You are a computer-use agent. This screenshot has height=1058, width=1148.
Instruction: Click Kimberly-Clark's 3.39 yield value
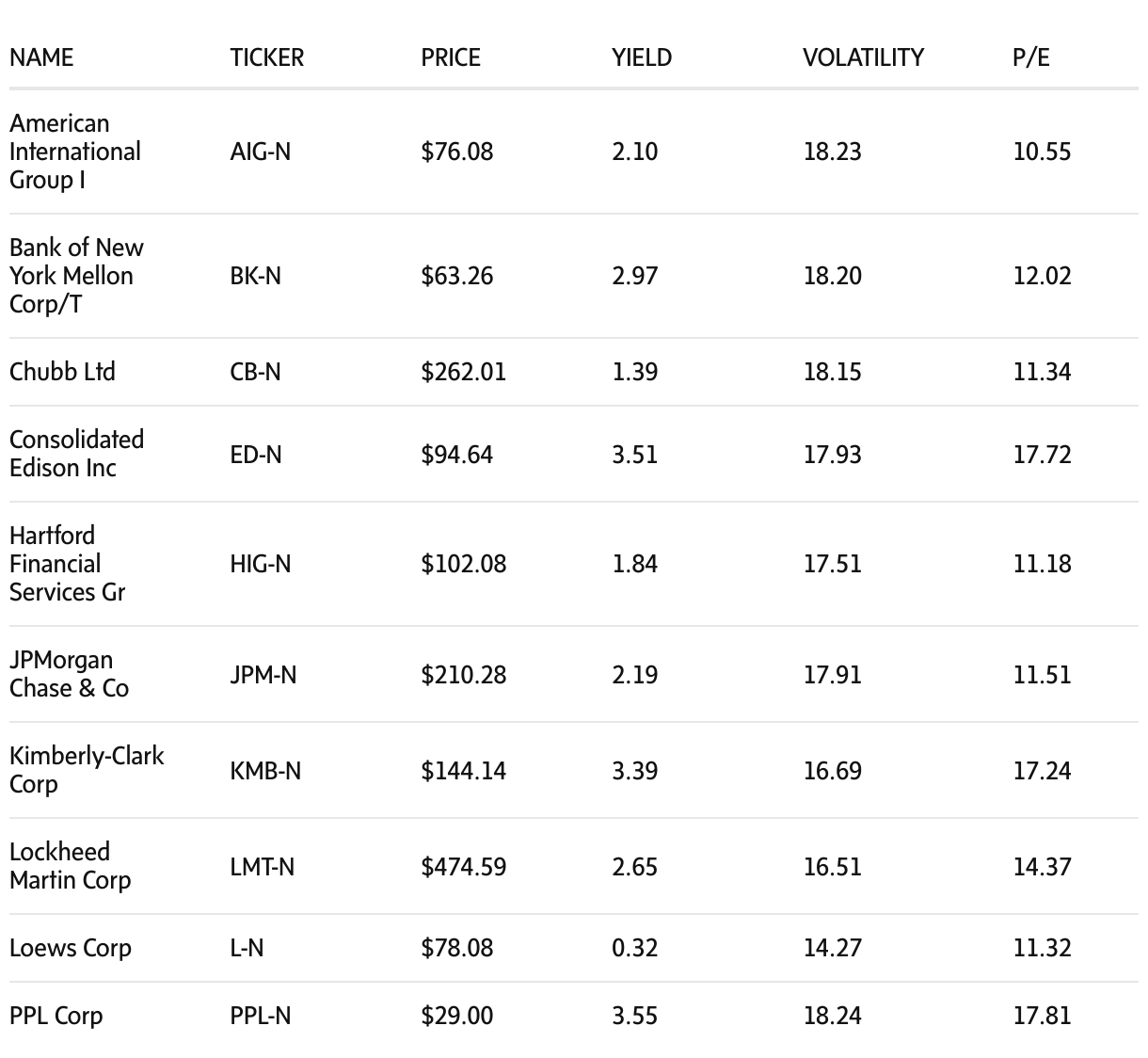(635, 771)
